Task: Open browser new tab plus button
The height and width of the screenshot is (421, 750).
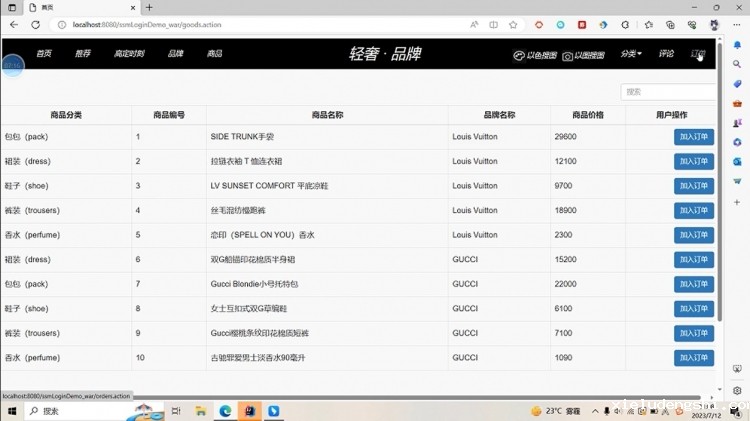Action: 150,7
